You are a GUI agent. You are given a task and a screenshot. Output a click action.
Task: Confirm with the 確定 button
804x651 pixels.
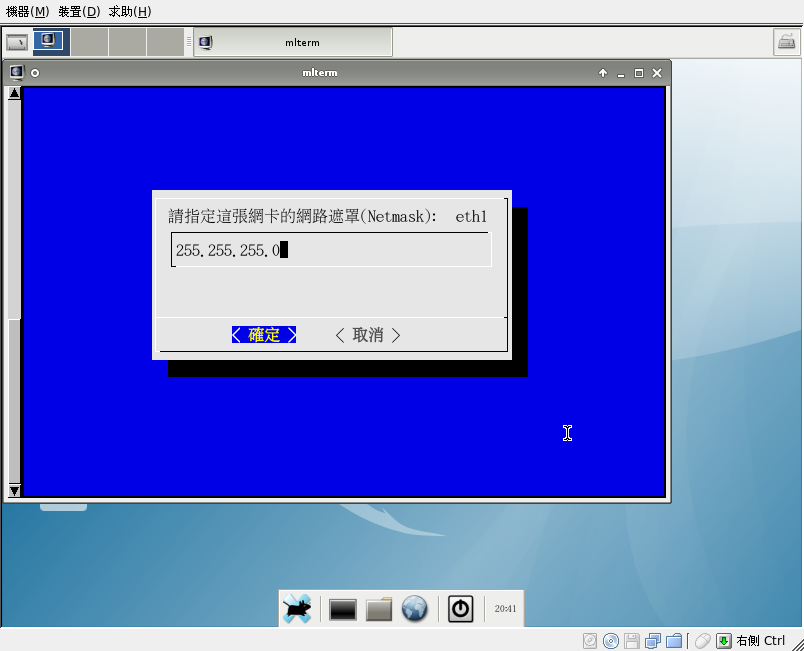pyautogui.click(x=264, y=335)
